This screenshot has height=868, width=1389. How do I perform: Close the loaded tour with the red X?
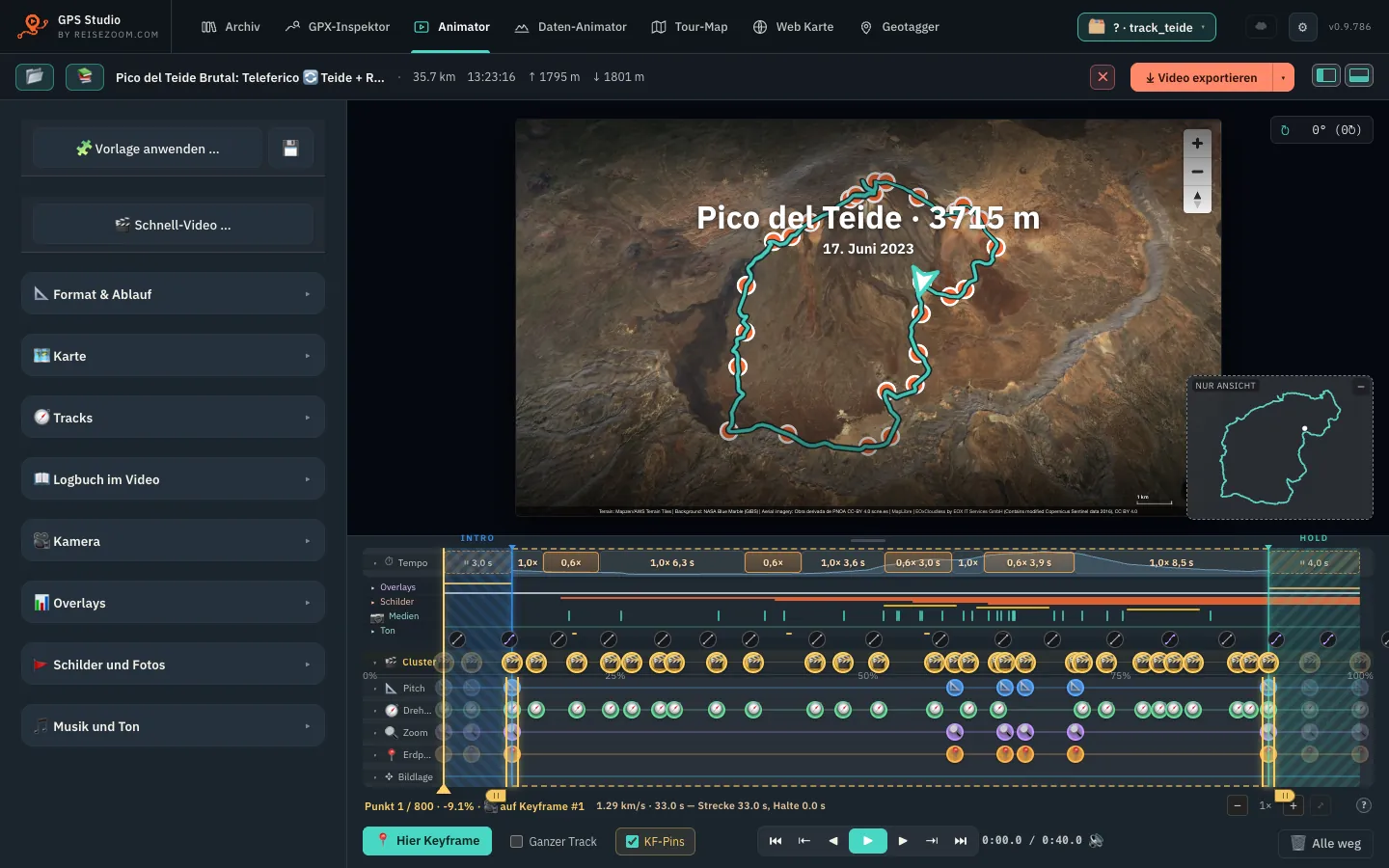coord(1103,77)
